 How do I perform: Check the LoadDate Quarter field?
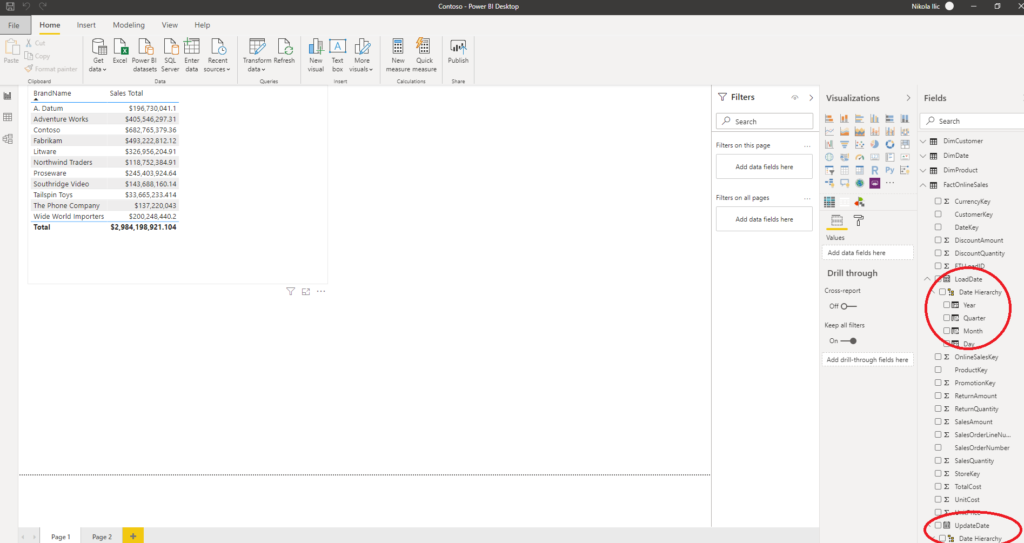pos(947,318)
